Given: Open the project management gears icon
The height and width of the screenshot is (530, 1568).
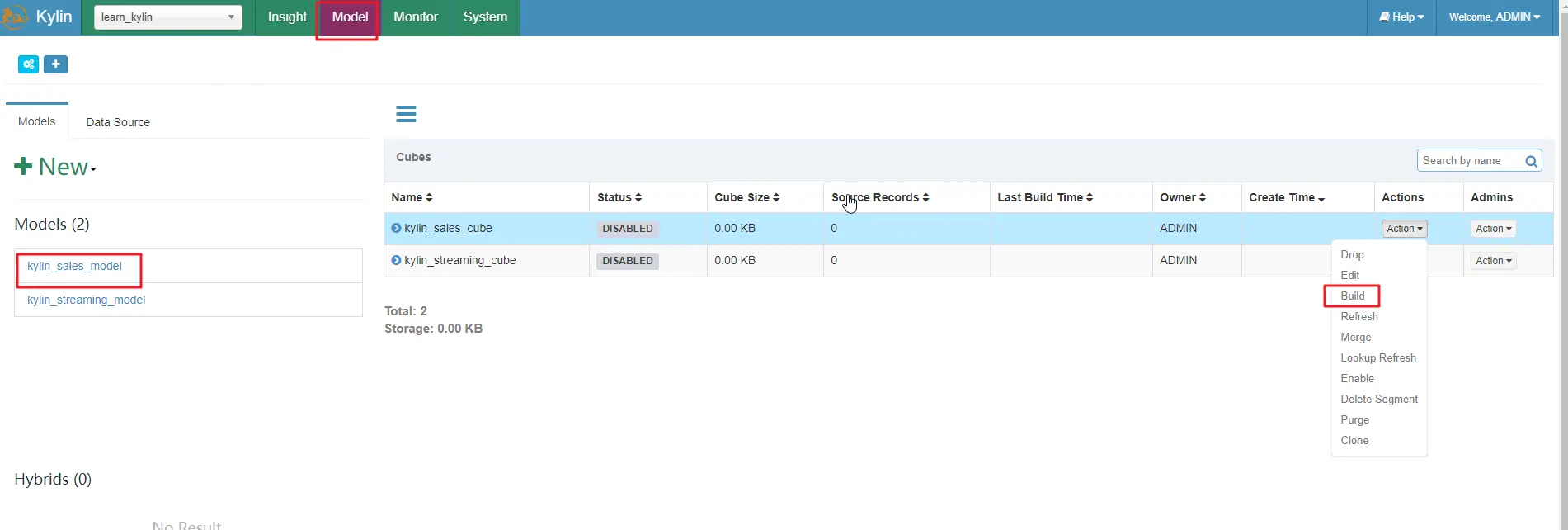Looking at the screenshot, I should click(29, 64).
